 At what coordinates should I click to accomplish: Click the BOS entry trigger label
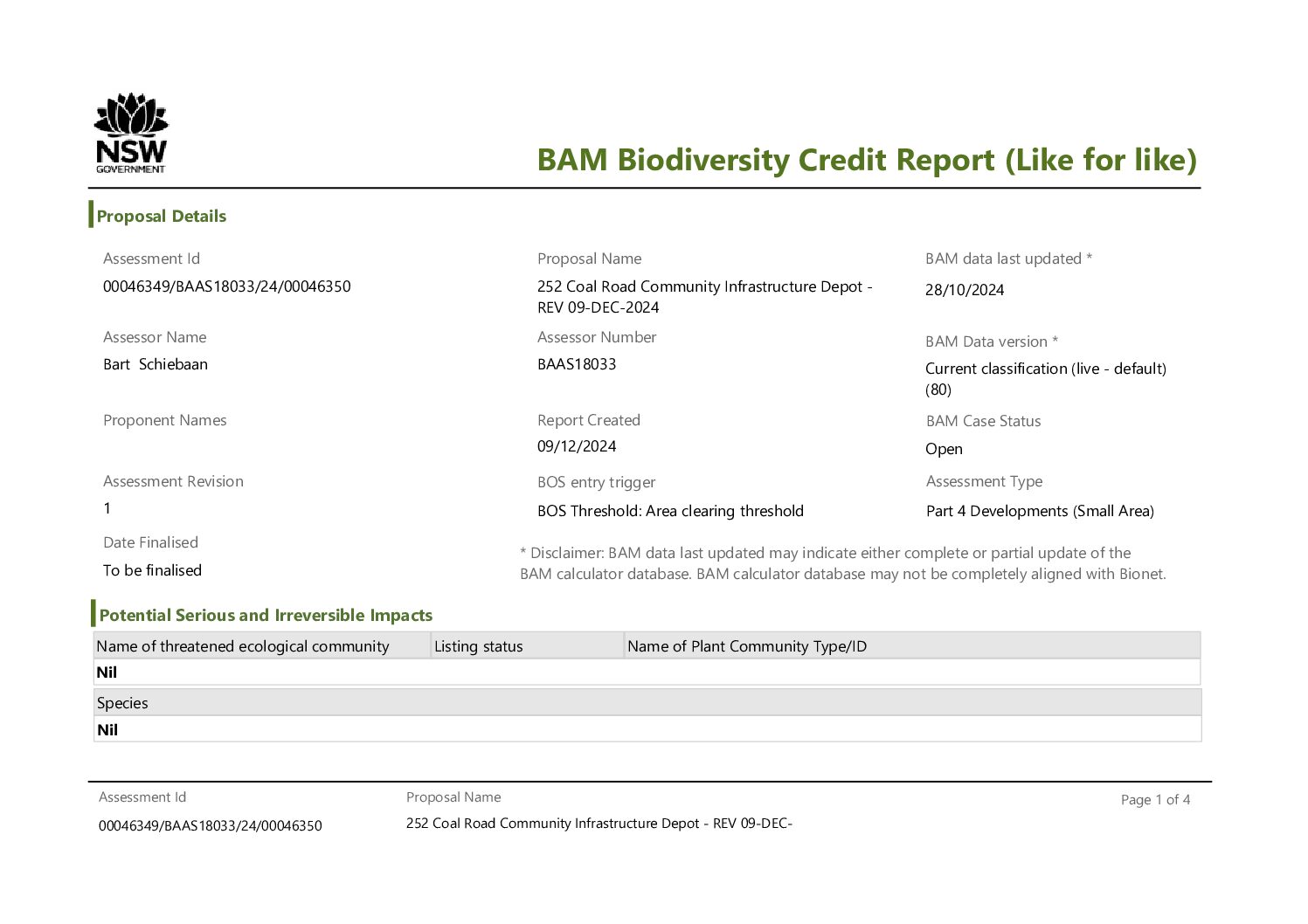click(596, 482)
